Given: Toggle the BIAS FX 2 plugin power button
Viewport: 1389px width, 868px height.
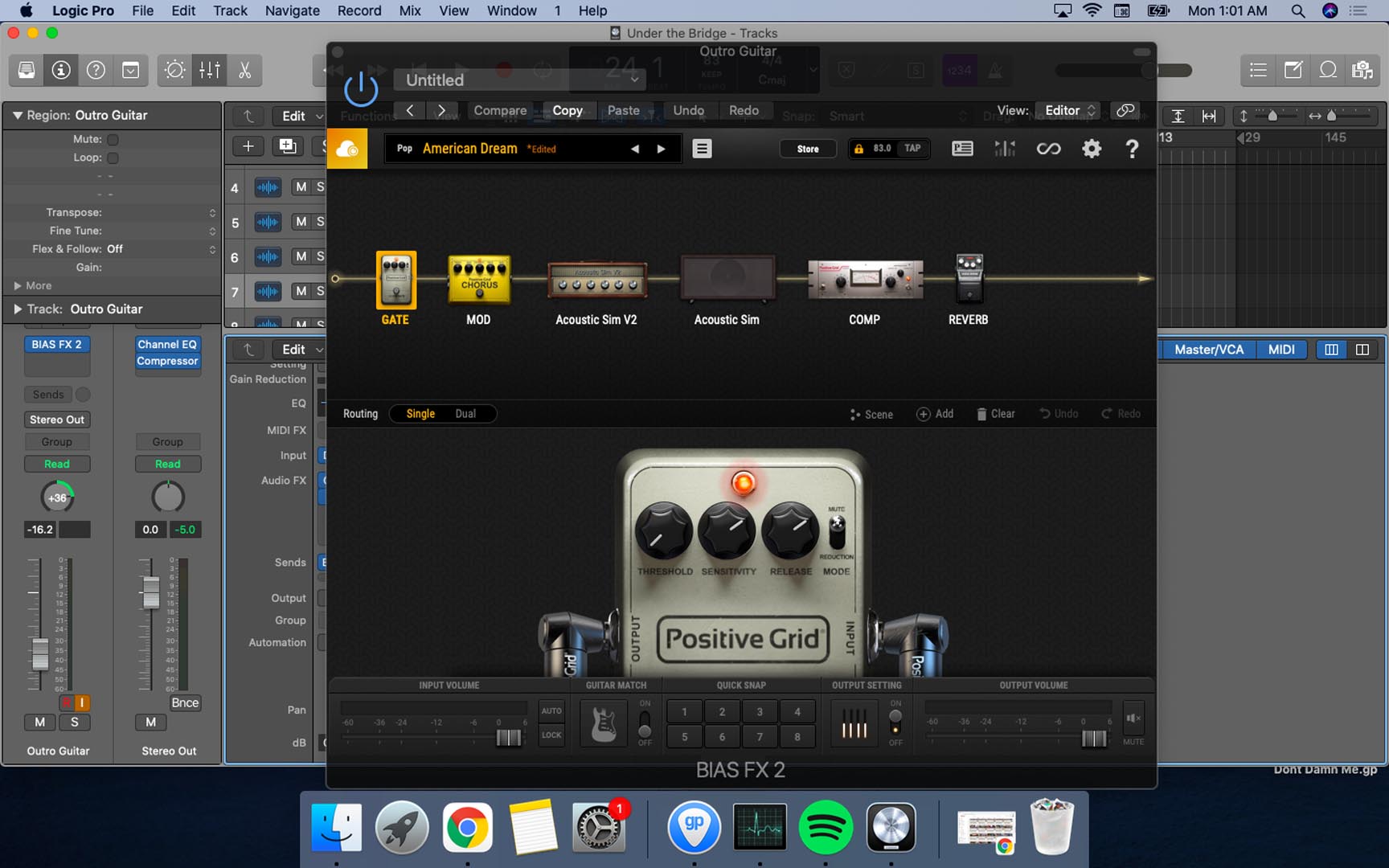Looking at the screenshot, I should 361,88.
